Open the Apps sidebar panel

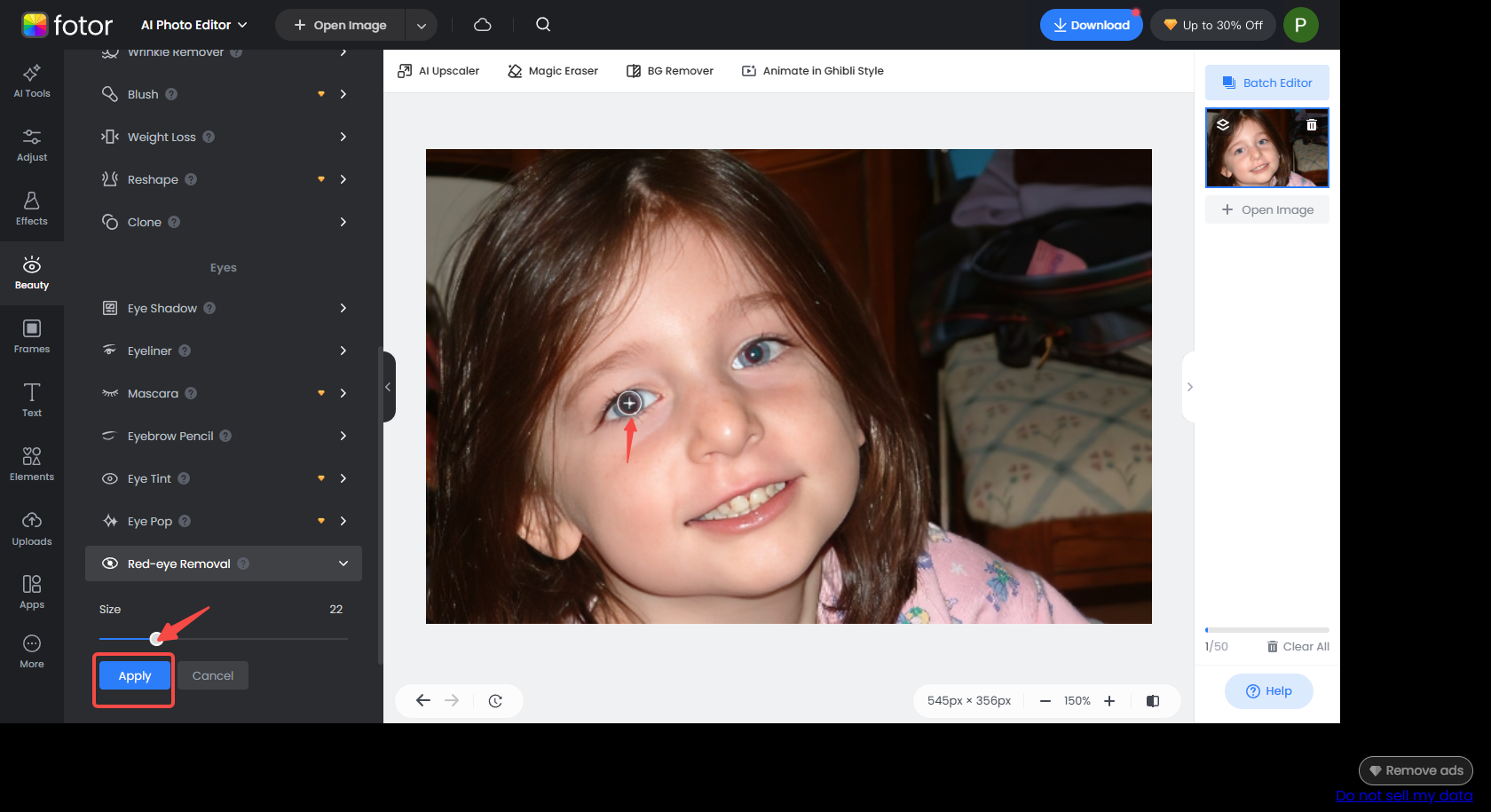pos(32,592)
